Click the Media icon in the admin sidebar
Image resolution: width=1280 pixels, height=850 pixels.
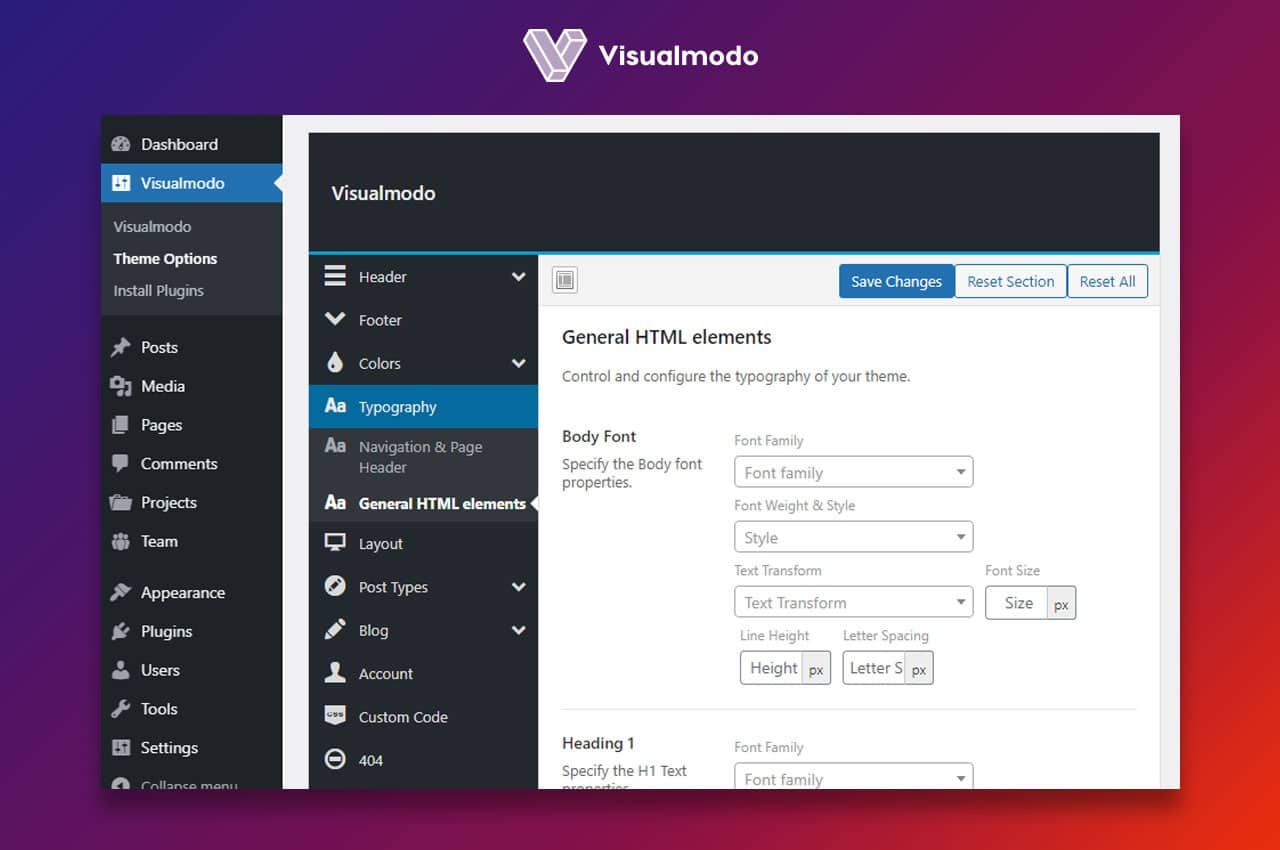pyautogui.click(x=120, y=386)
